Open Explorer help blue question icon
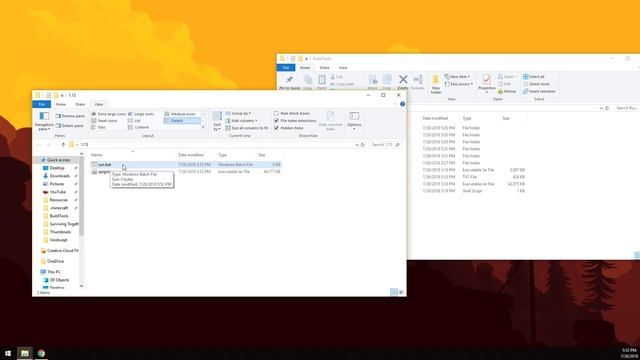The height and width of the screenshot is (360, 640). coord(402,104)
